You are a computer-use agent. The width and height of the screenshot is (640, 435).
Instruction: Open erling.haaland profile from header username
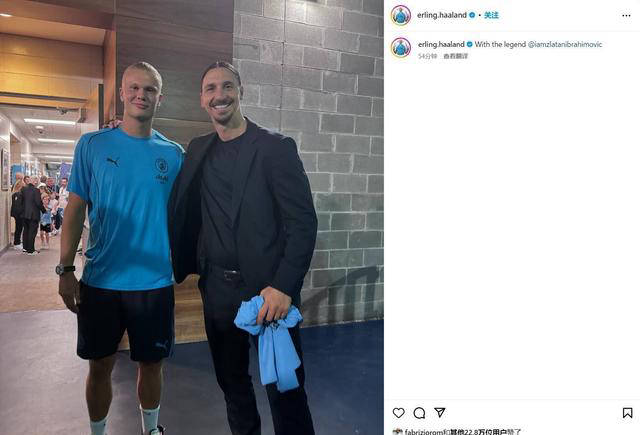pyautogui.click(x=442, y=15)
